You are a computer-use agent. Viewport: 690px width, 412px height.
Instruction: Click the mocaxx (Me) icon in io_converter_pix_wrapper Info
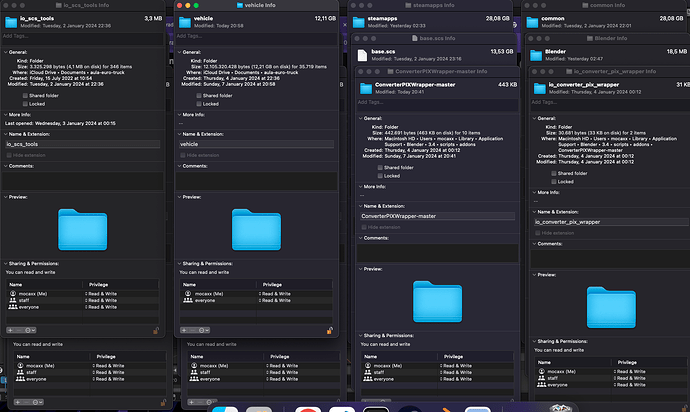[542, 372]
